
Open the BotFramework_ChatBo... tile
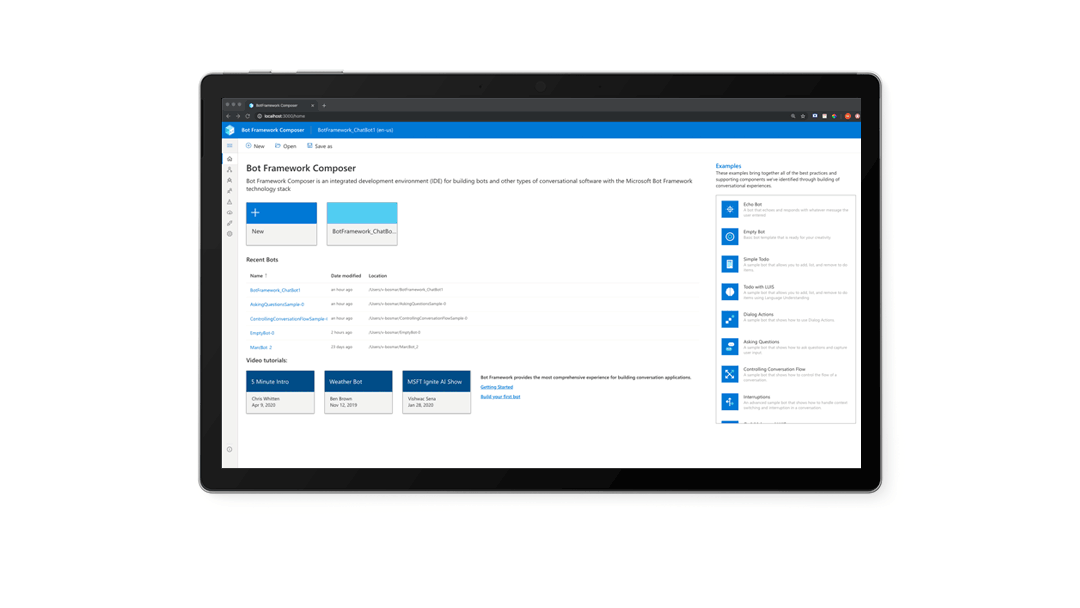click(362, 224)
